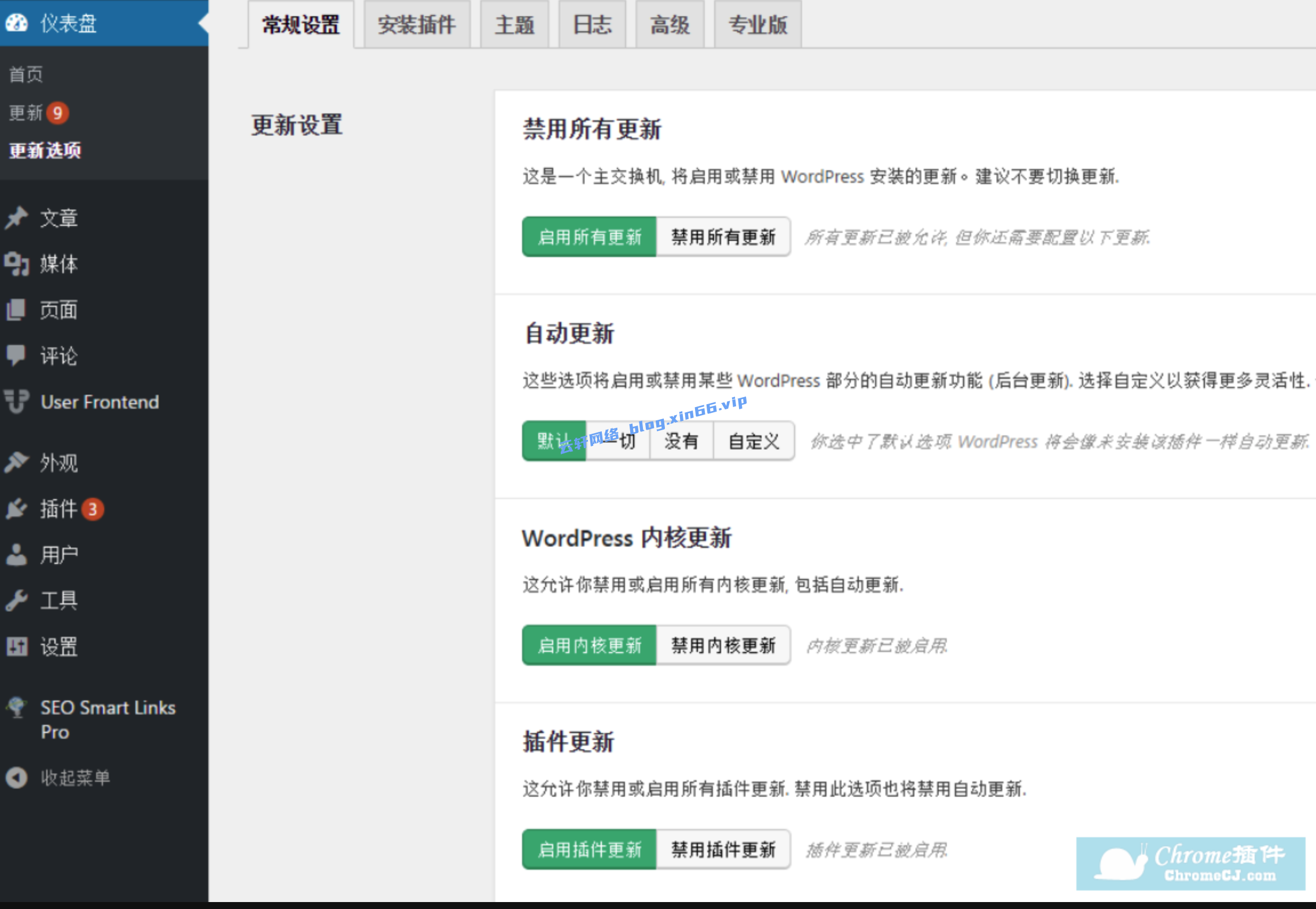This screenshot has height=909, width=1316.
Task: Click the SEO Smart Links Pro icon
Action: click(16, 708)
